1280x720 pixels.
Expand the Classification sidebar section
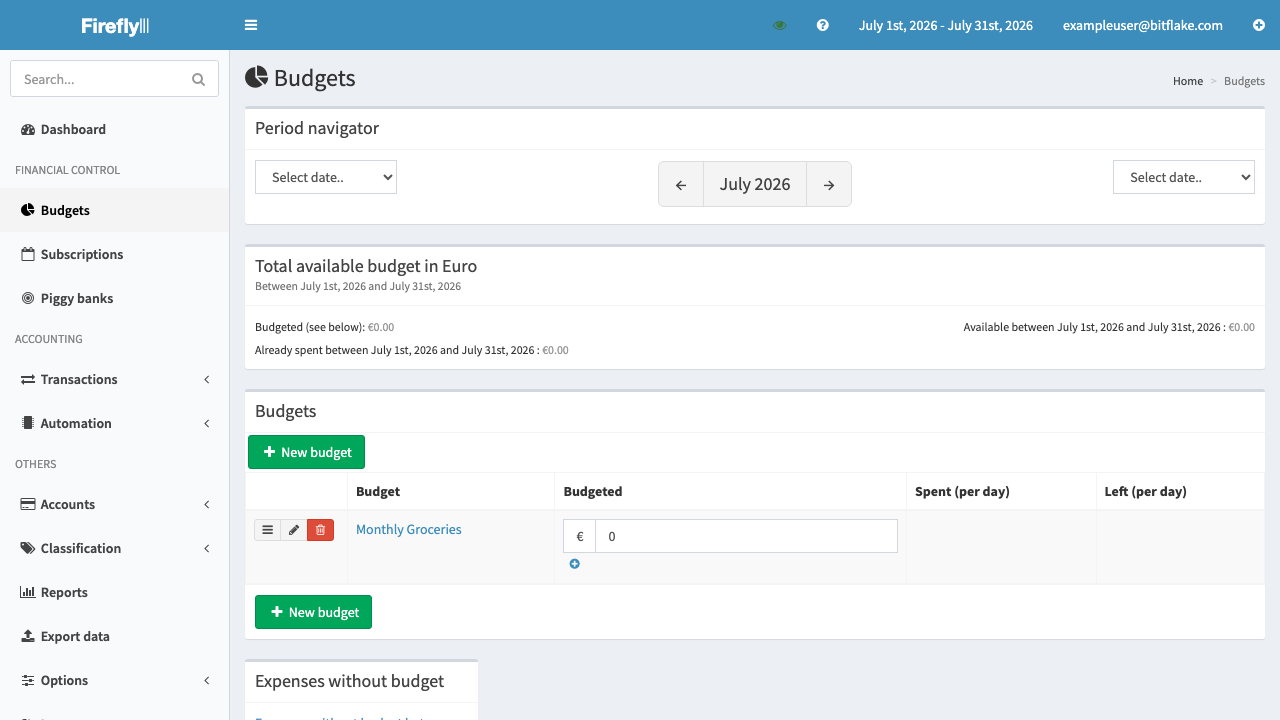115,548
